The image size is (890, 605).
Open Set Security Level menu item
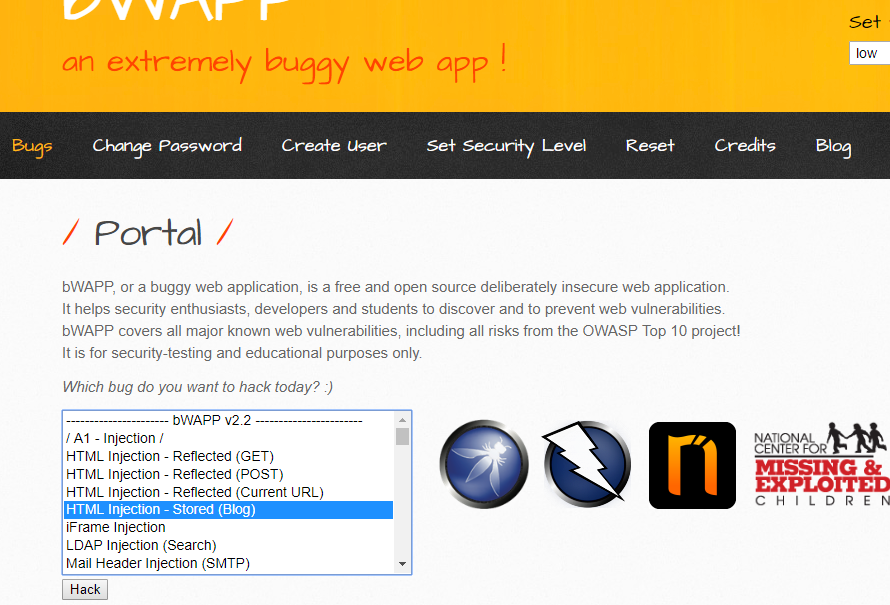[506, 146]
